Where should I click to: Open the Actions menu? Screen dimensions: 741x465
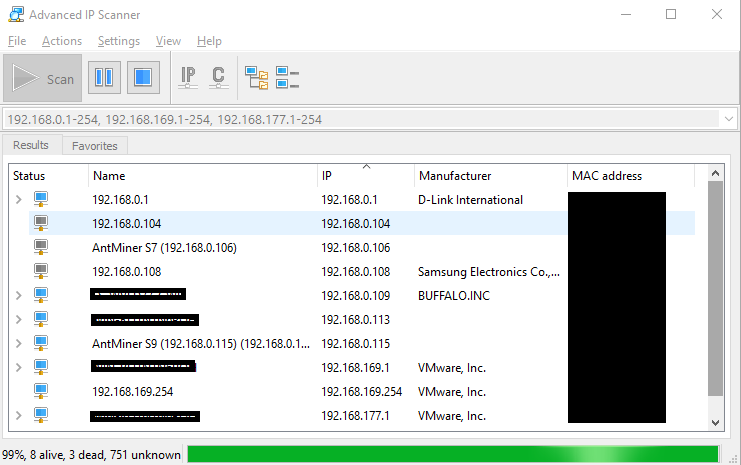click(x=62, y=41)
